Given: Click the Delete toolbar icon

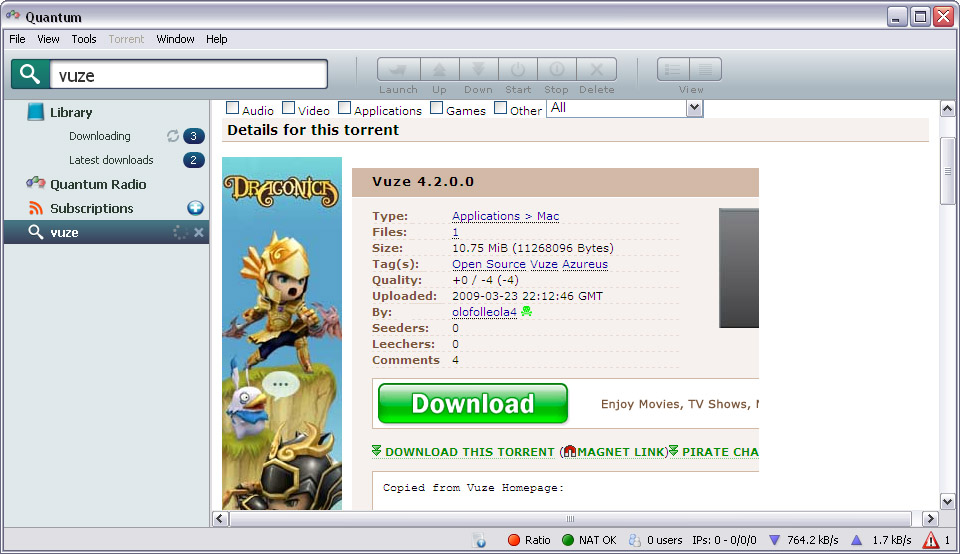Looking at the screenshot, I should click(596, 69).
